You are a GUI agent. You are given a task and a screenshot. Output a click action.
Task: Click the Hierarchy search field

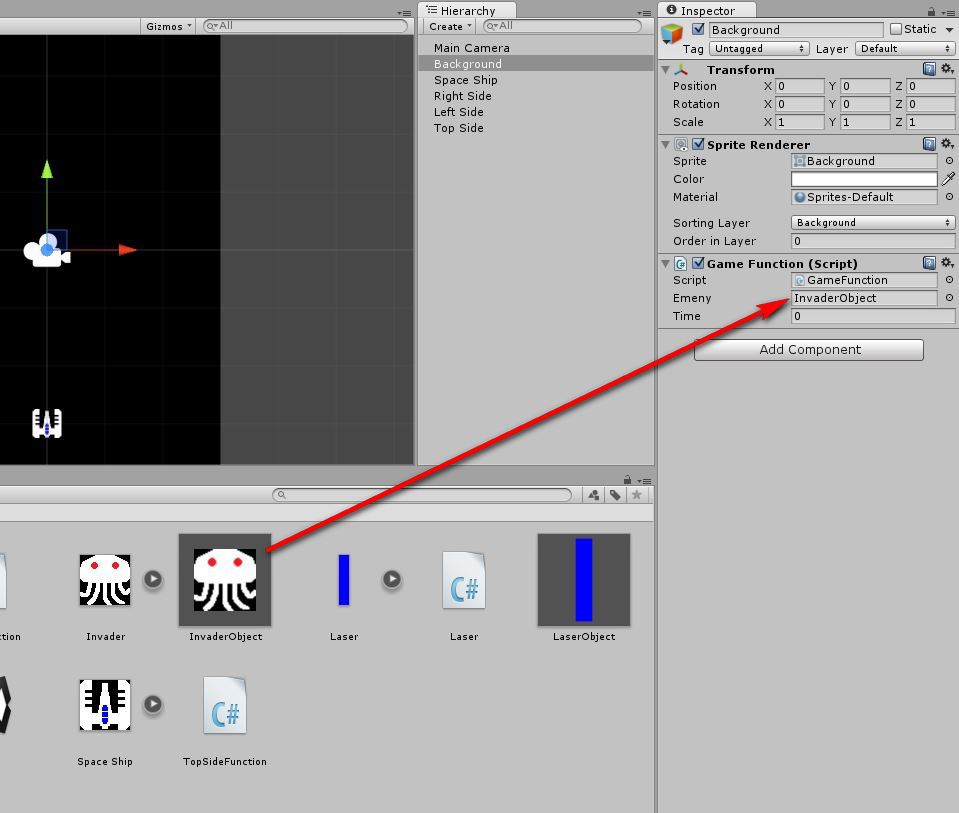click(562, 26)
